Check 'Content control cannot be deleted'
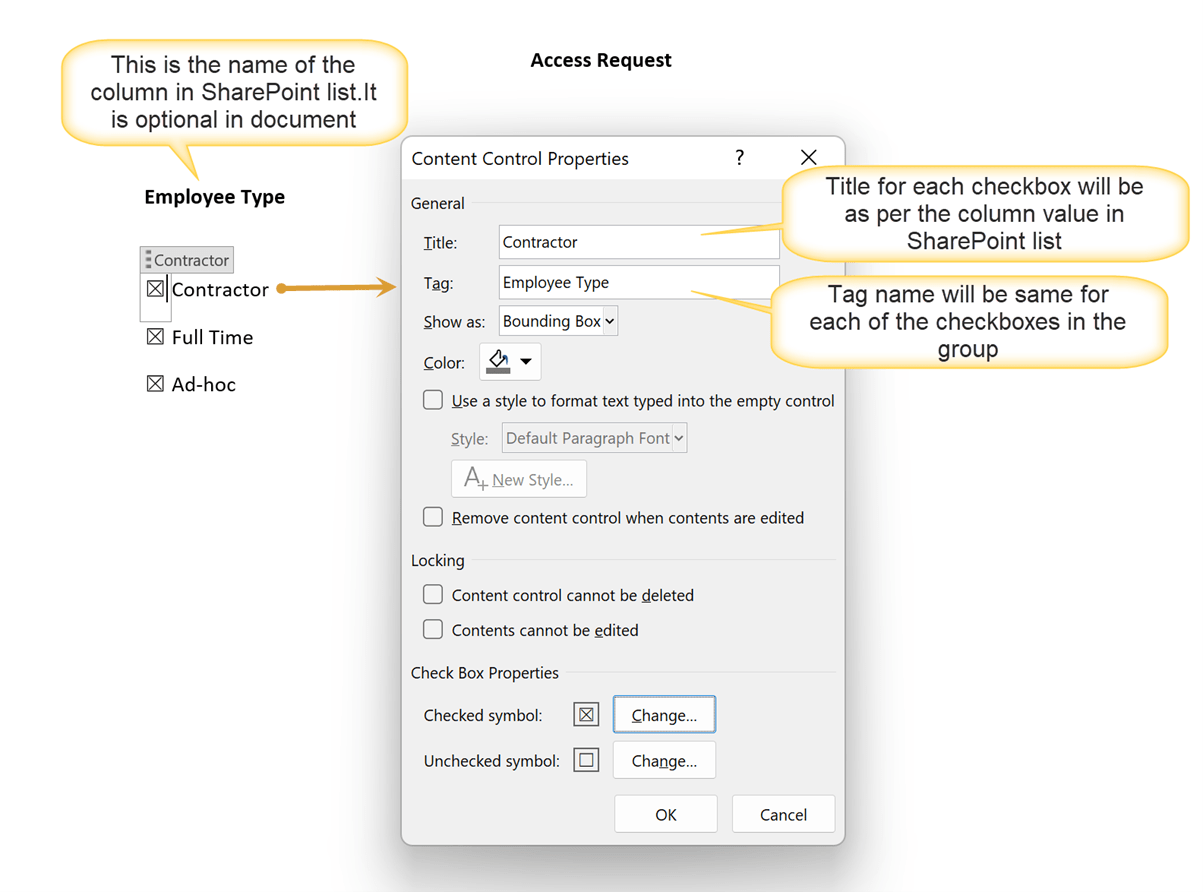1203x892 pixels. 432,594
